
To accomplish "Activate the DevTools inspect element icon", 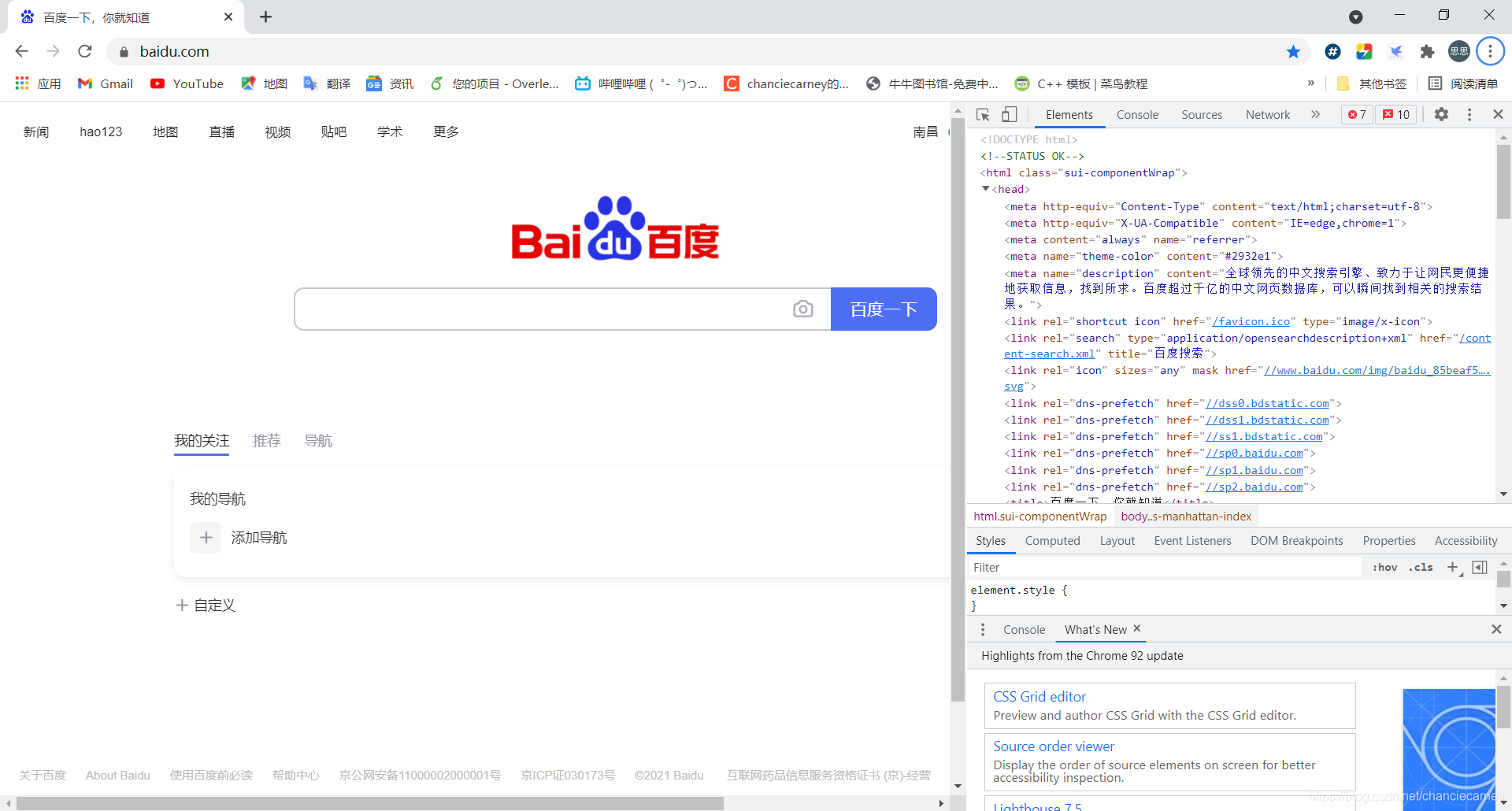I will 983,115.
